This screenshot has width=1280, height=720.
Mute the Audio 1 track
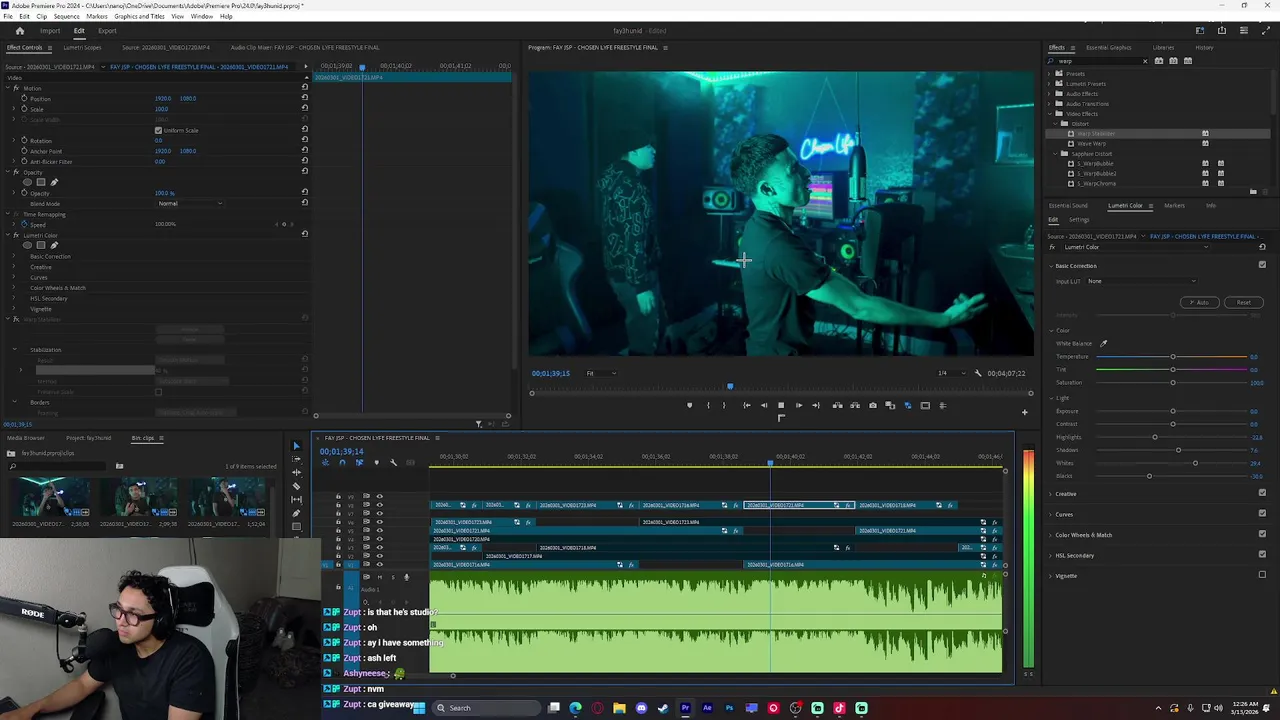[379, 577]
